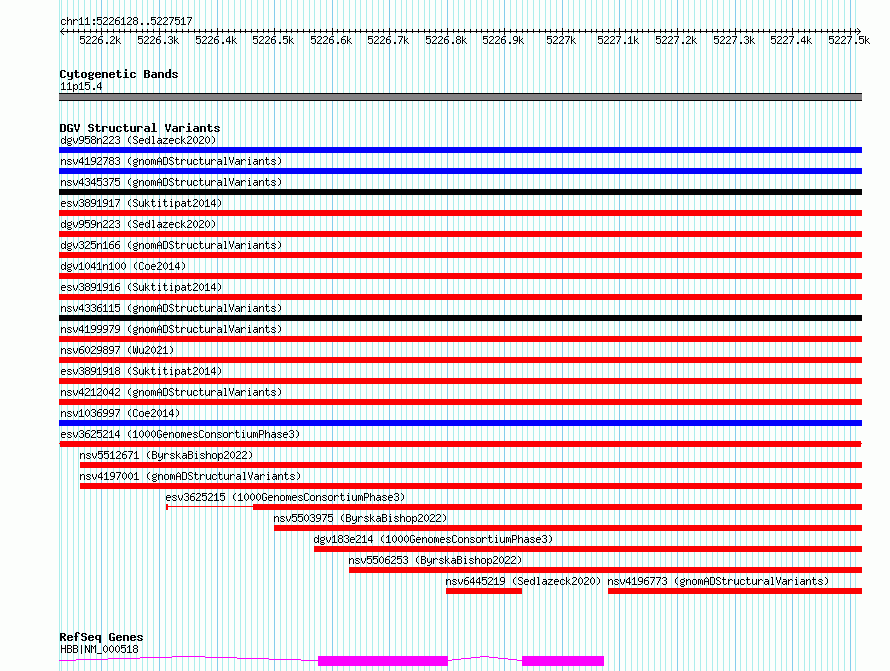Screen dimensions: 890x671
Task: Click the red bar under nsv6029897
Action: [460, 360]
